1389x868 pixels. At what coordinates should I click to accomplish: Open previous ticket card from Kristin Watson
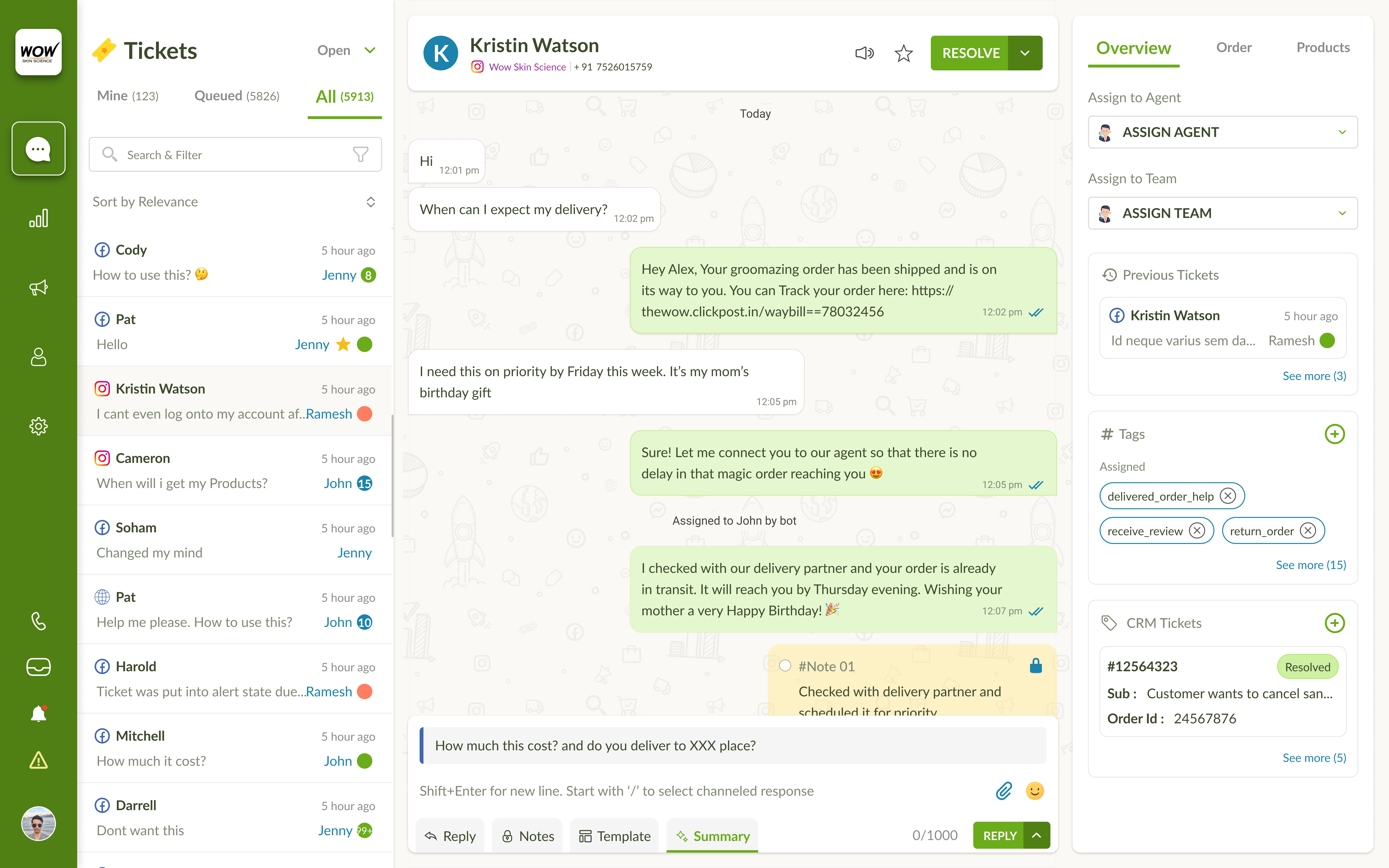click(x=1223, y=328)
